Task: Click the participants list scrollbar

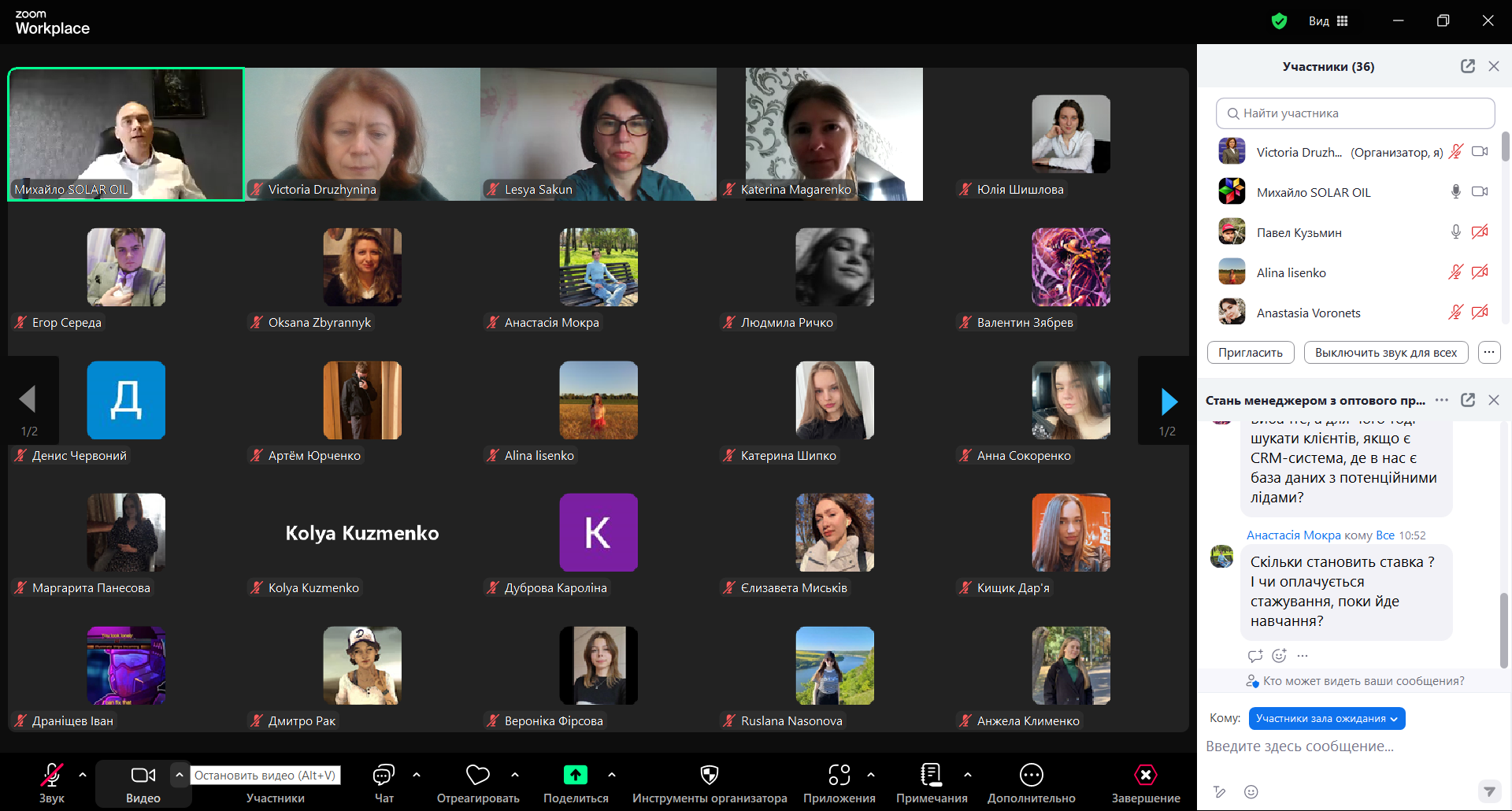Action: pyautogui.click(x=1506, y=146)
